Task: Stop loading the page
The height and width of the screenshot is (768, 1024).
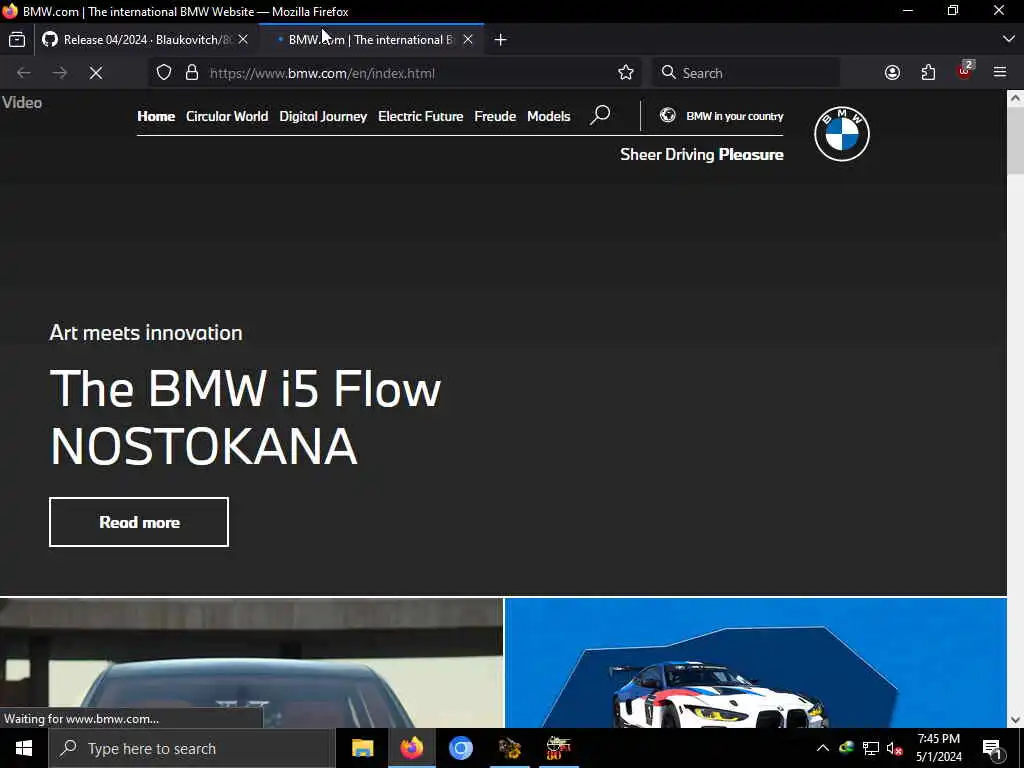Action: (95, 72)
